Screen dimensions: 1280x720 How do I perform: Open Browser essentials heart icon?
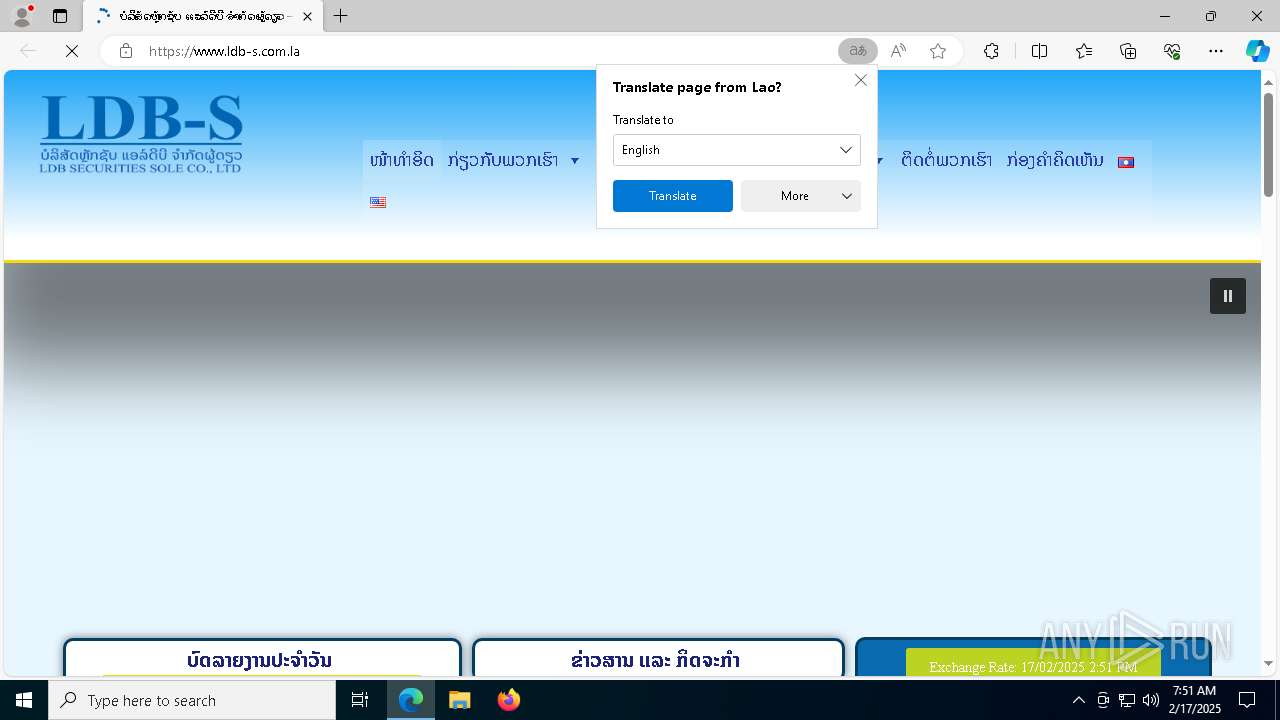(1172, 51)
